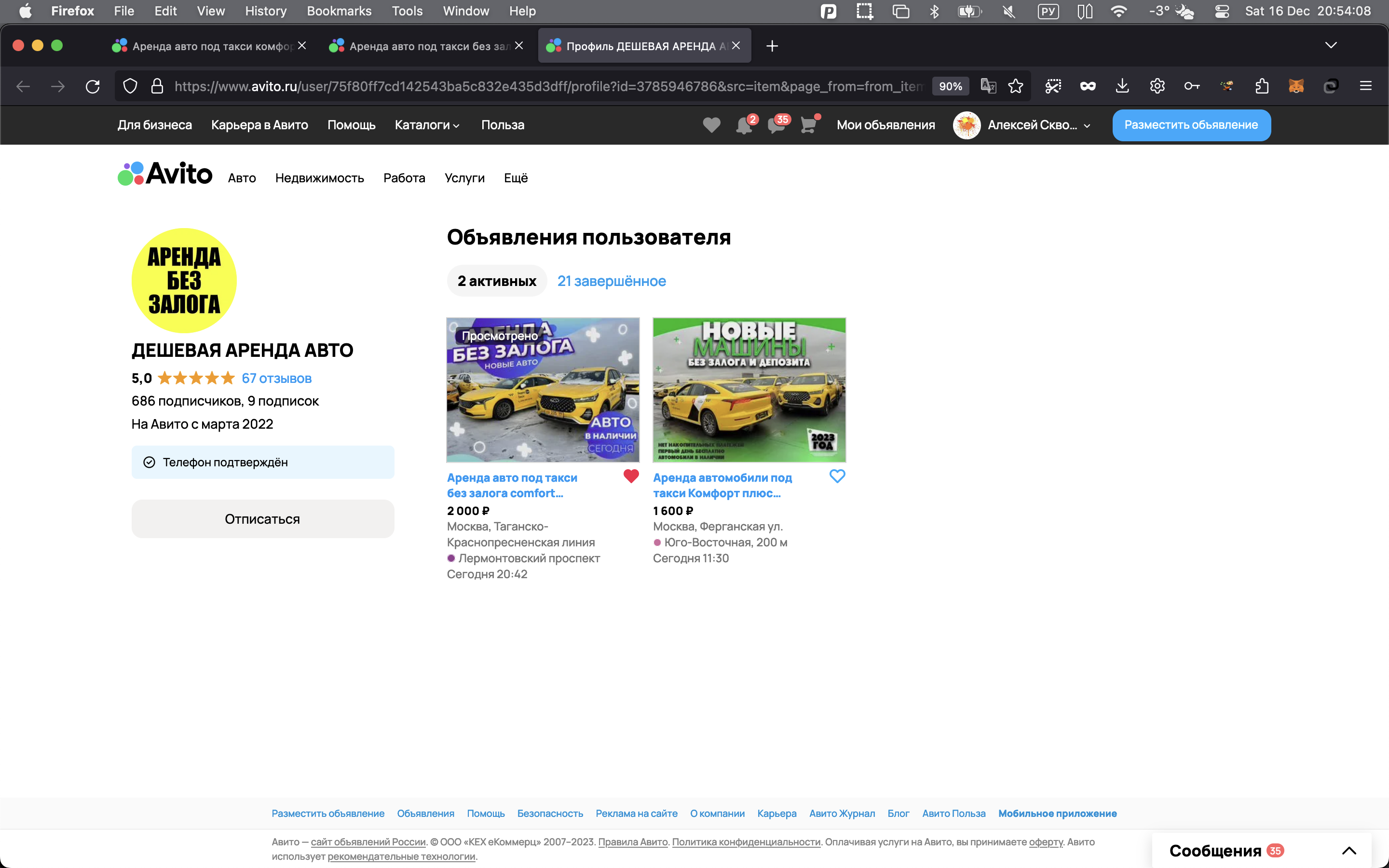
Task: Open the 67 отзывов reviews link
Action: pos(276,379)
